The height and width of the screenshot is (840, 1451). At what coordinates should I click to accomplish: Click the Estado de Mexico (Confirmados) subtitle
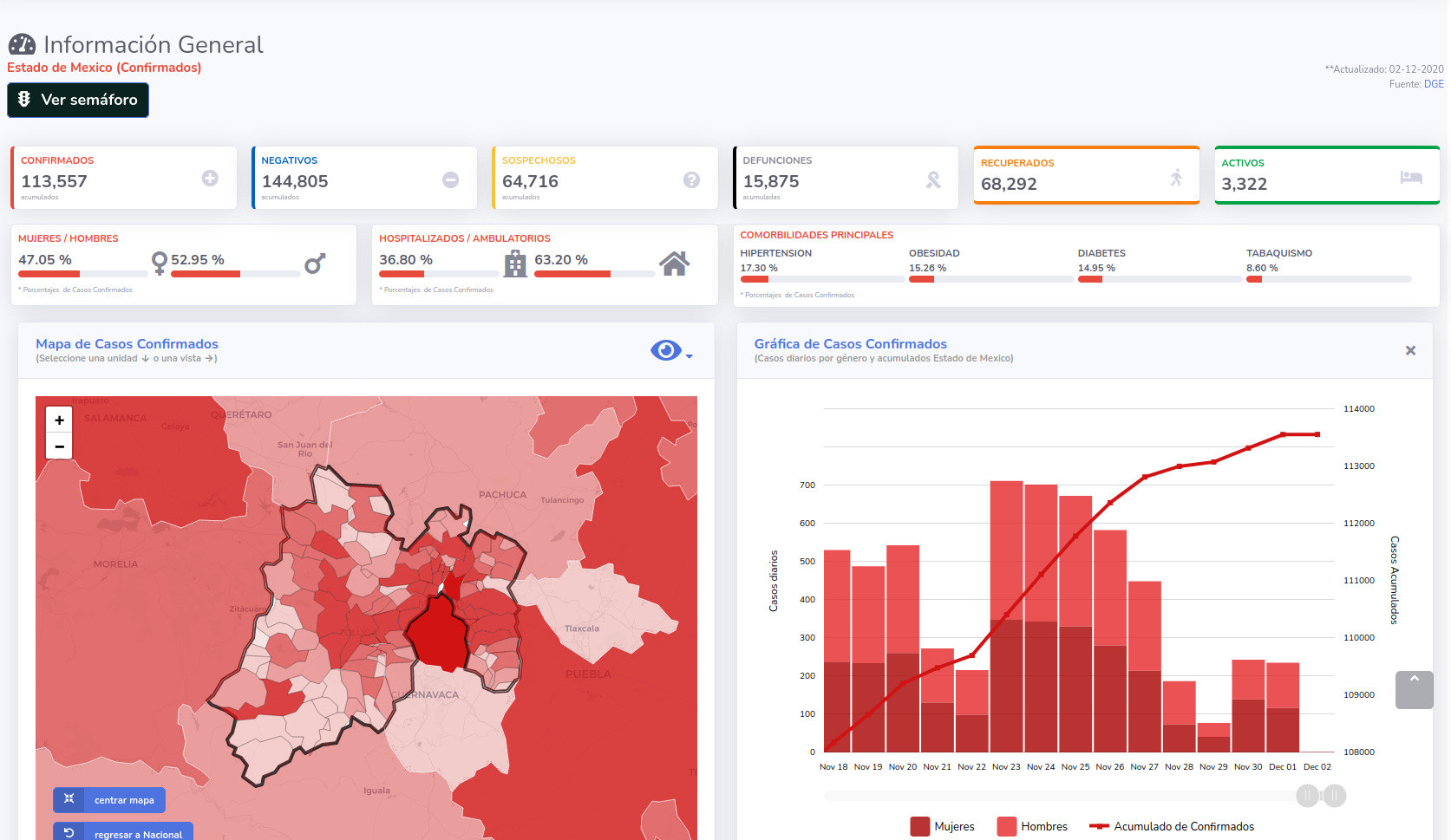104,68
